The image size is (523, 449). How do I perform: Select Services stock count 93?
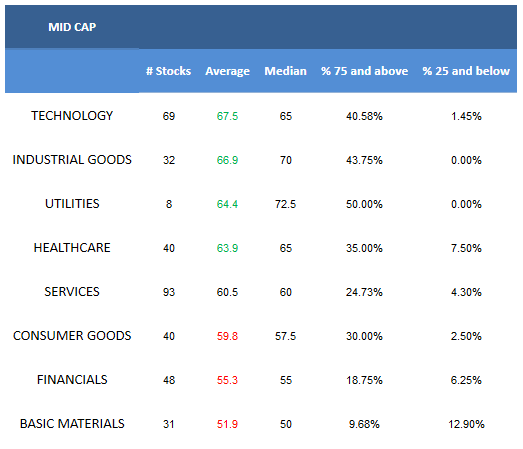coord(169,292)
